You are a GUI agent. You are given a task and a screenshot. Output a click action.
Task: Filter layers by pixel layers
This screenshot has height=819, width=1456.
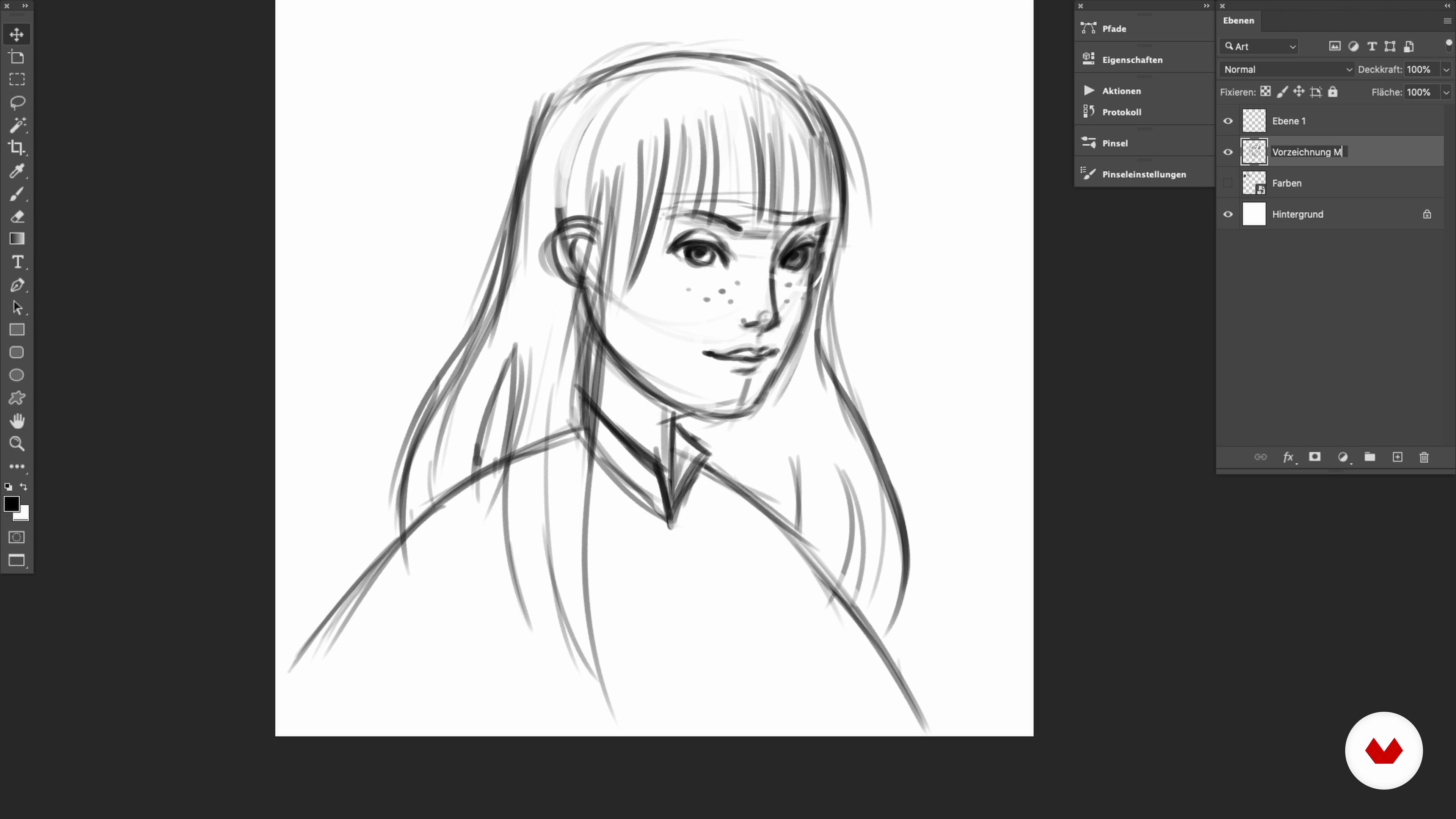pos(1335,46)
